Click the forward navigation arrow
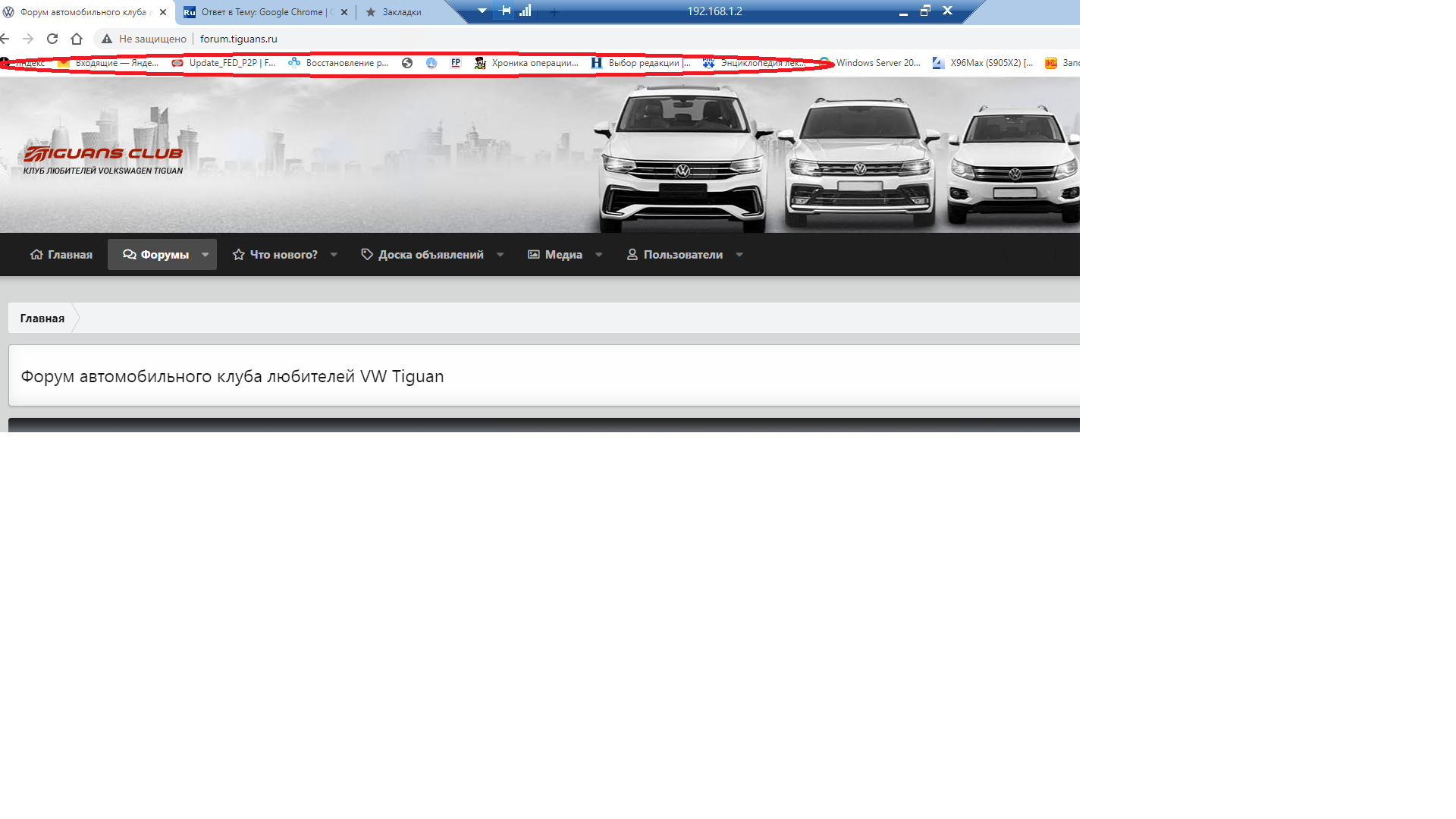Image resolution: width=1456 pixels, height=819 pixels. point(28,39)
